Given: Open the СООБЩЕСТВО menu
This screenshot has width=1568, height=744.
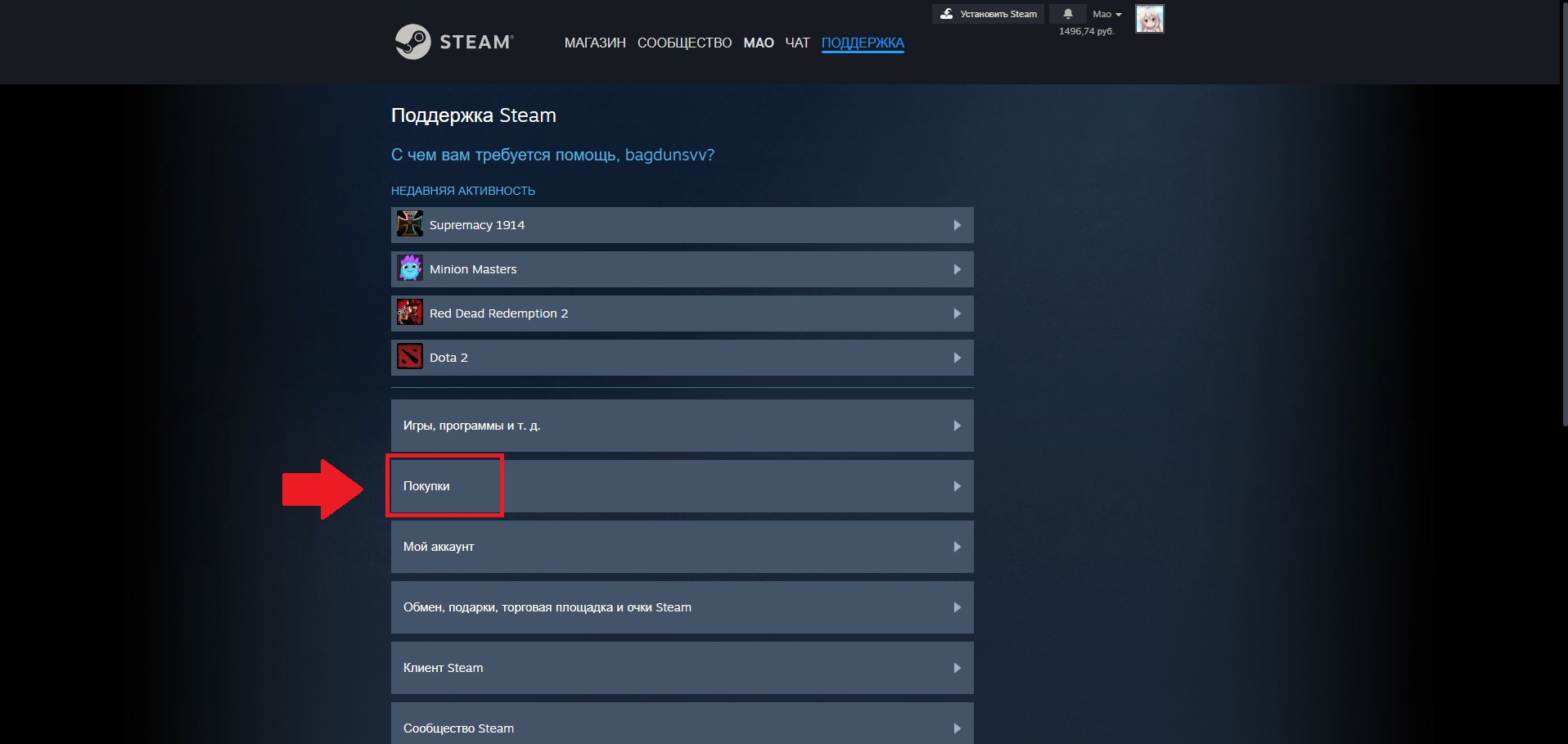Looking at the screenshot, I should point(684,43).
